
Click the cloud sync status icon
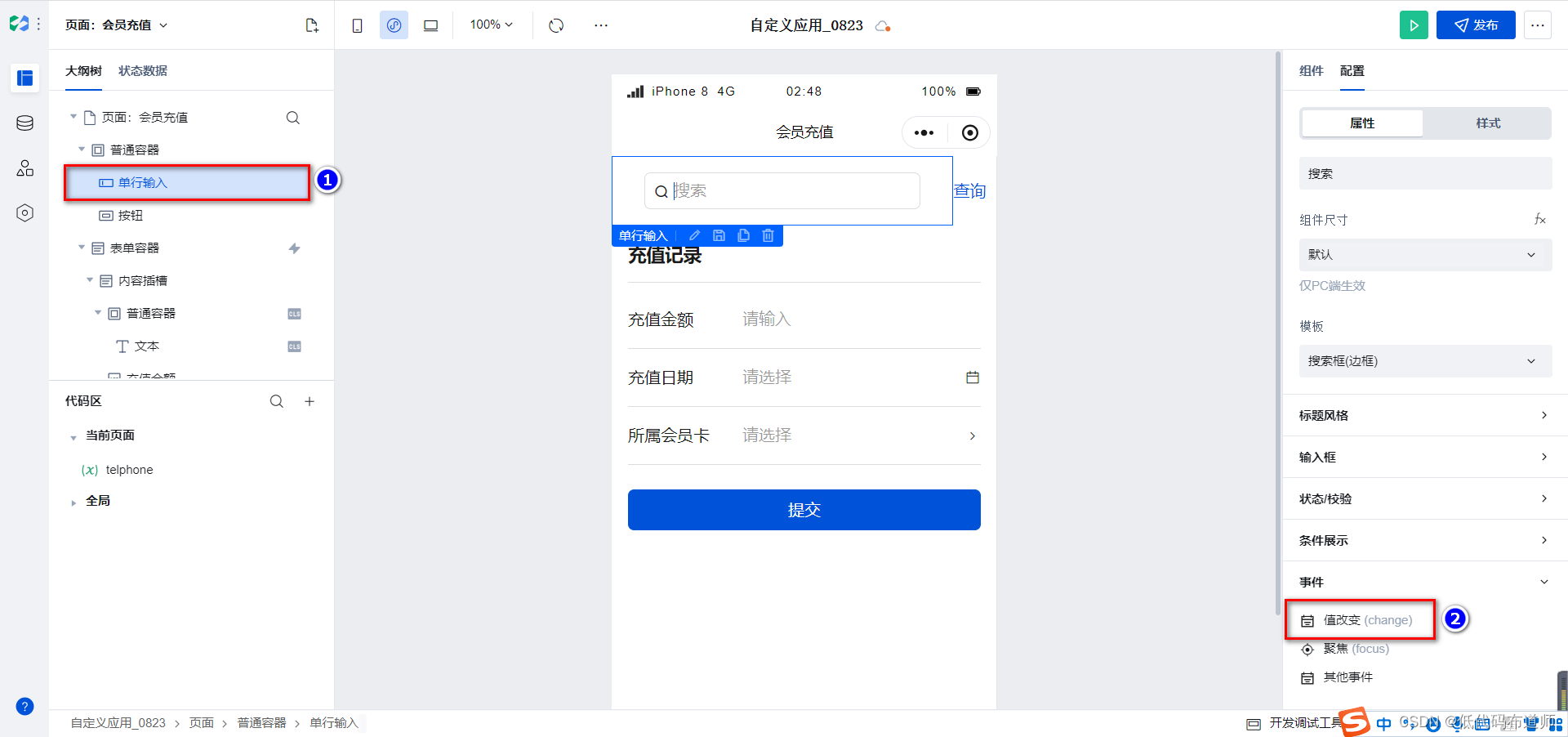click(883, 26)
